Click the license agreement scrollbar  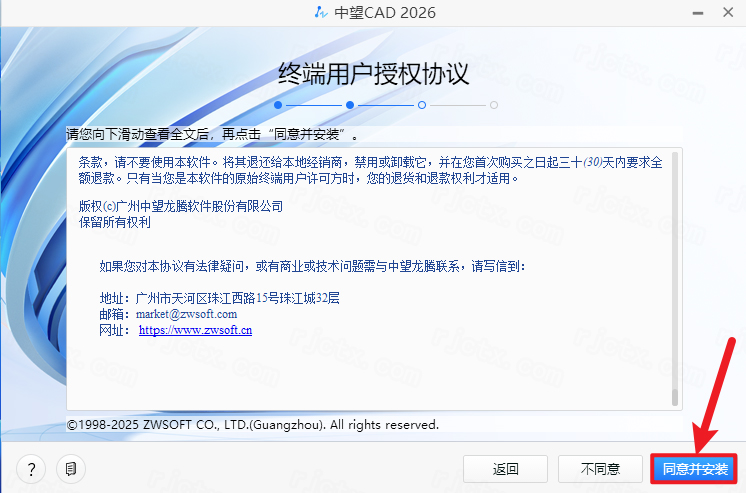[675, 280]
